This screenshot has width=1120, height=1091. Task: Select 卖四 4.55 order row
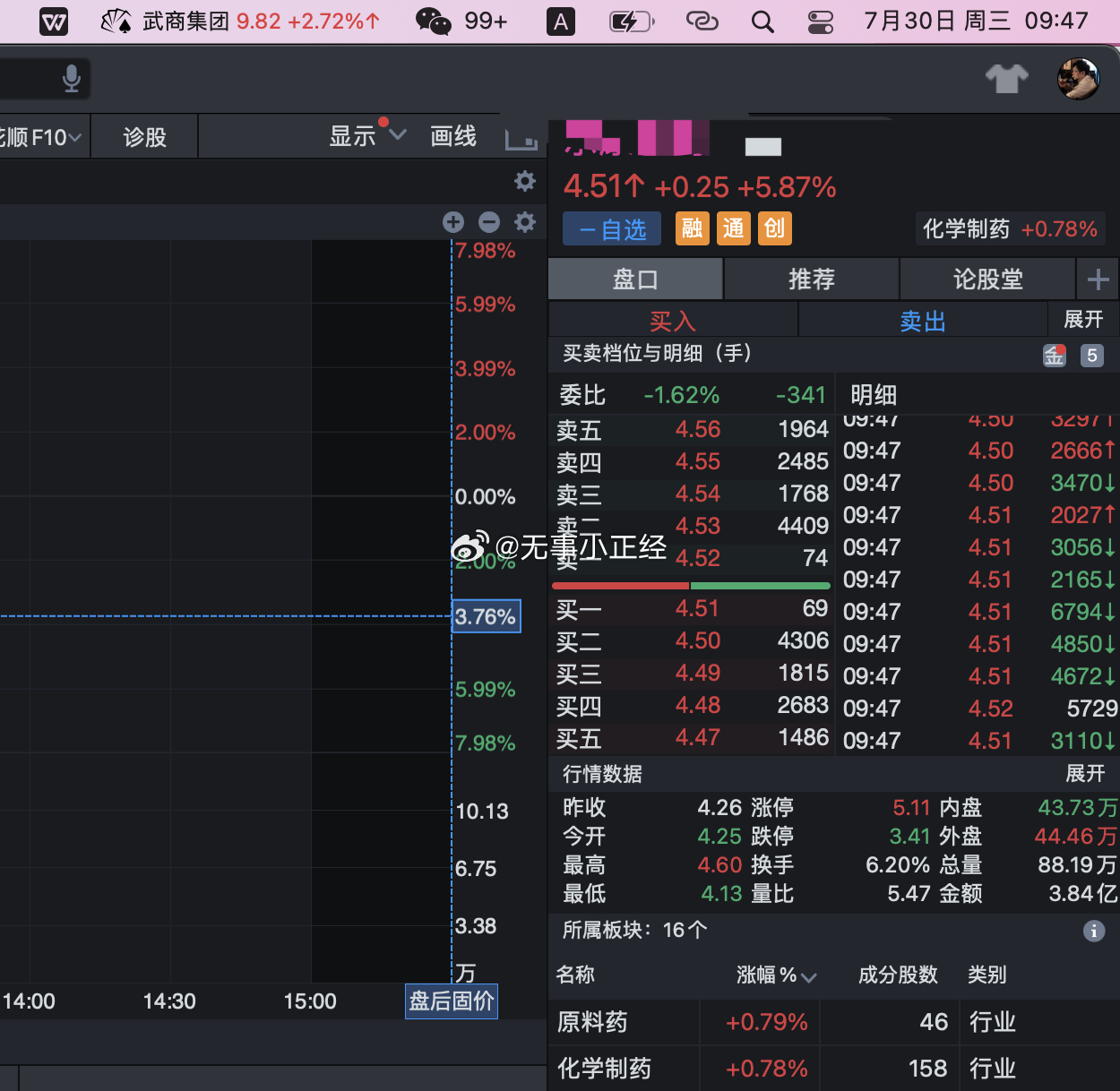pos(692,462)
